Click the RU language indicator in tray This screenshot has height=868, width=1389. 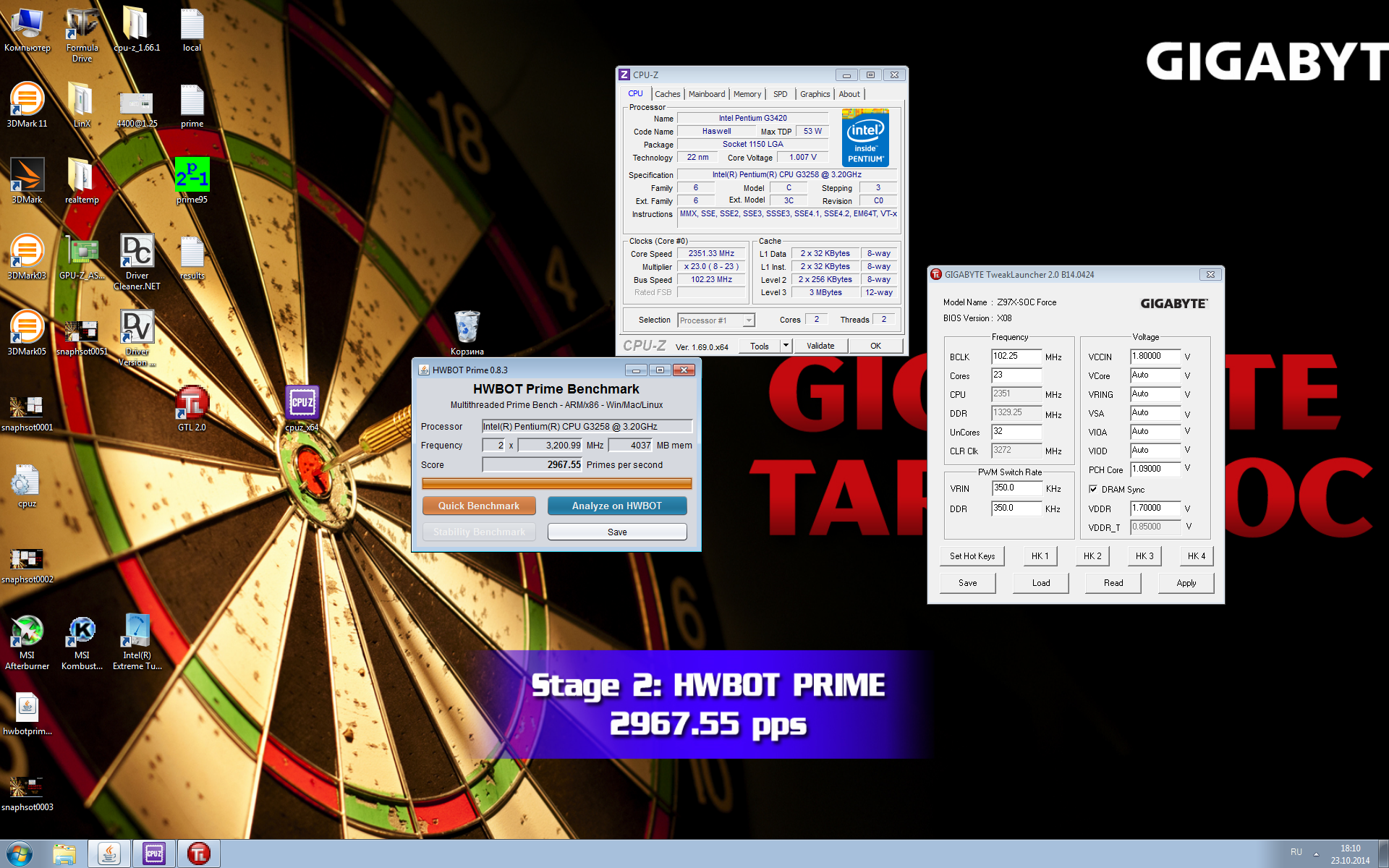(1296, 852)
